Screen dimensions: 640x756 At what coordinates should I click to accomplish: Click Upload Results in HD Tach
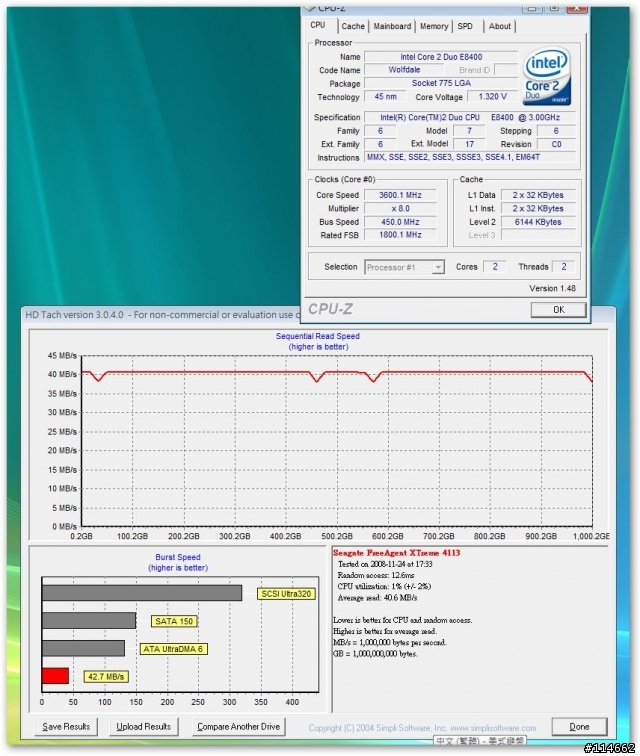(144, 727)
